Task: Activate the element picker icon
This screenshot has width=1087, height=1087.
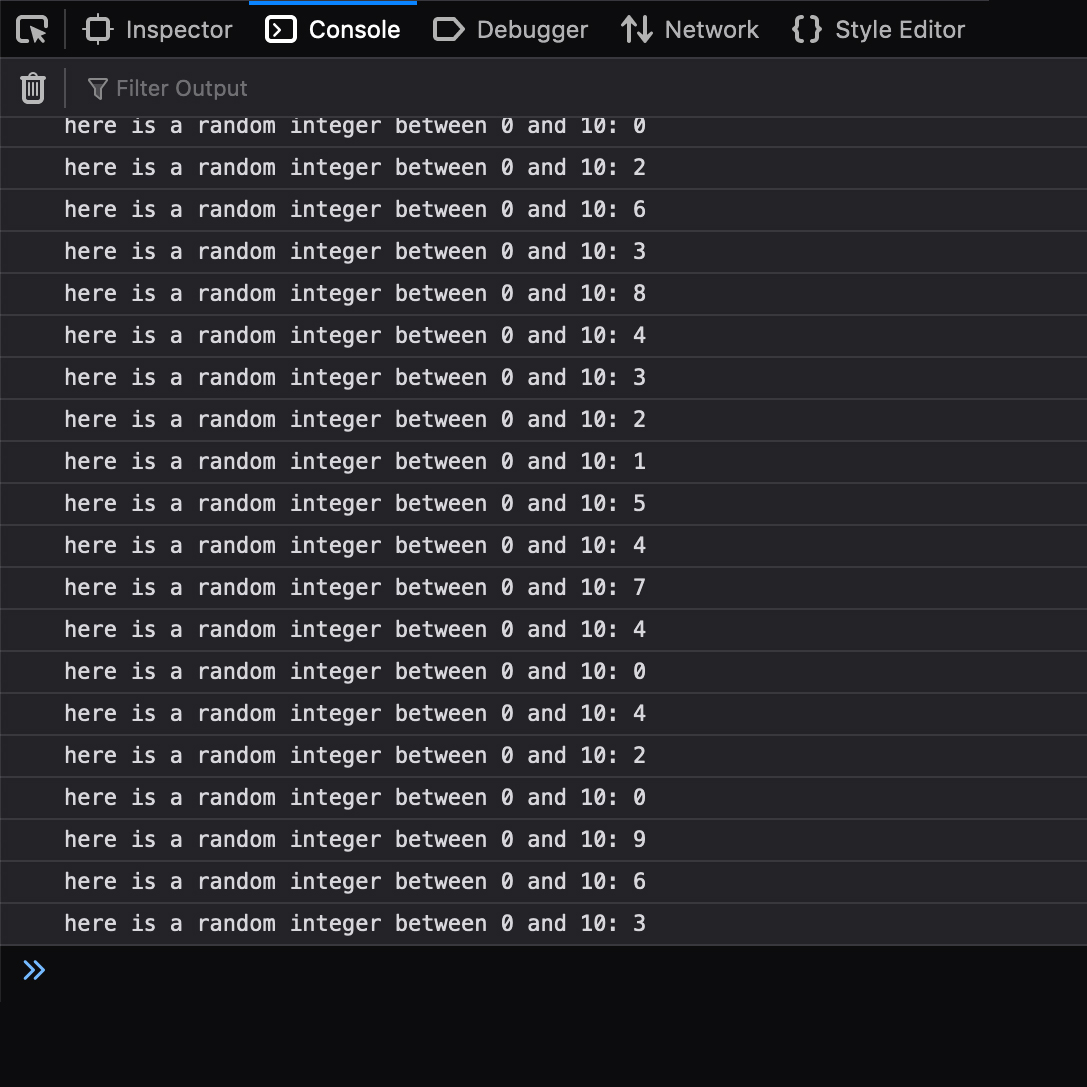Action: tap(32, 30)
